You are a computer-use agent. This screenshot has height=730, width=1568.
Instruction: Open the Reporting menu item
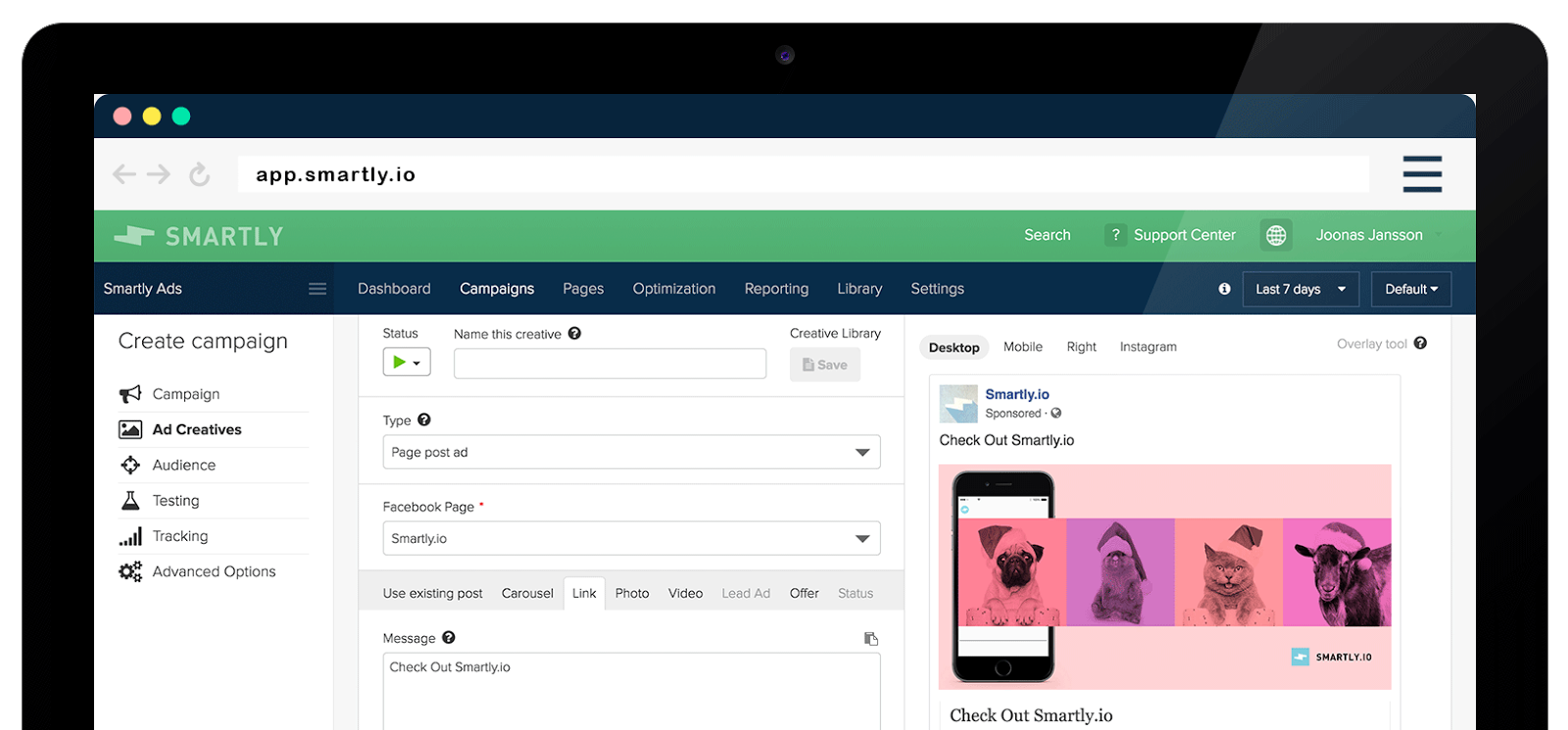pos(776,289)
